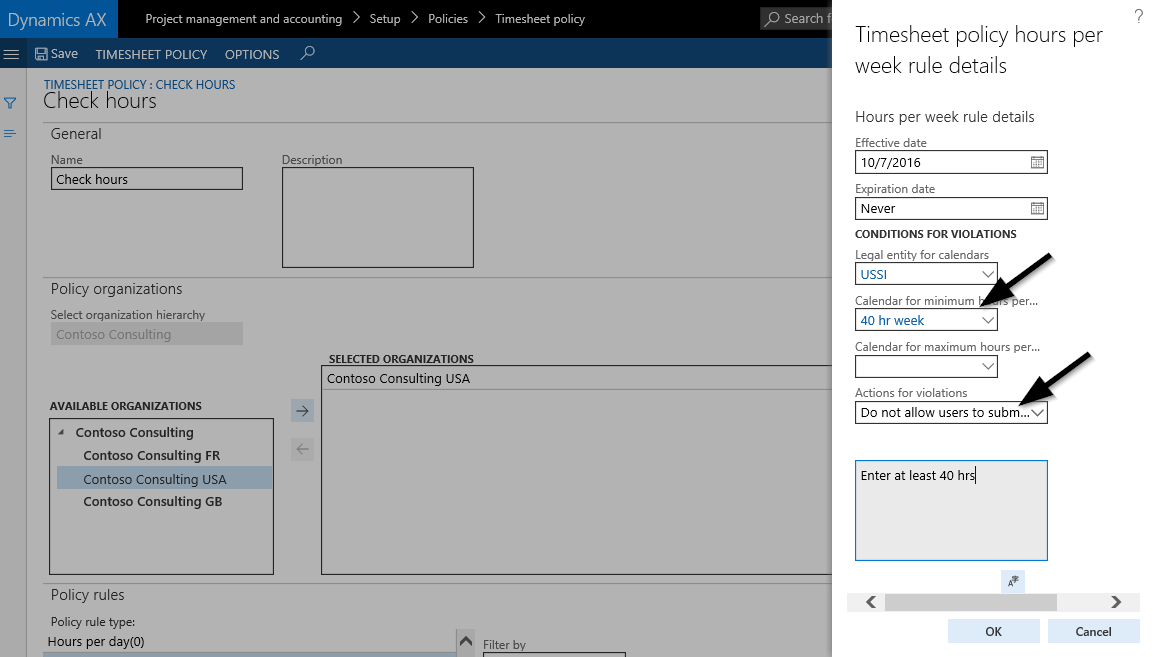Click the translate icon below message box

click(1013, 581)
